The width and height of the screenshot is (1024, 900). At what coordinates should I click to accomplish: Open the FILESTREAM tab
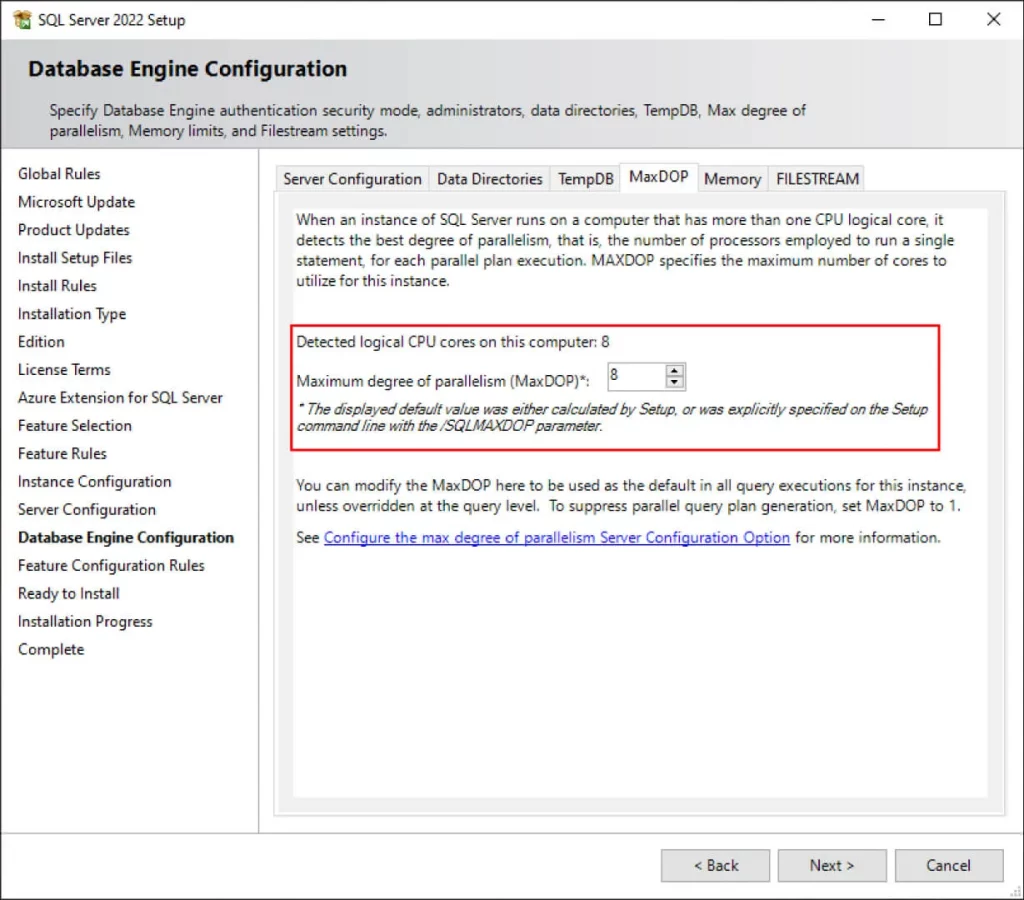coord(816,178)
